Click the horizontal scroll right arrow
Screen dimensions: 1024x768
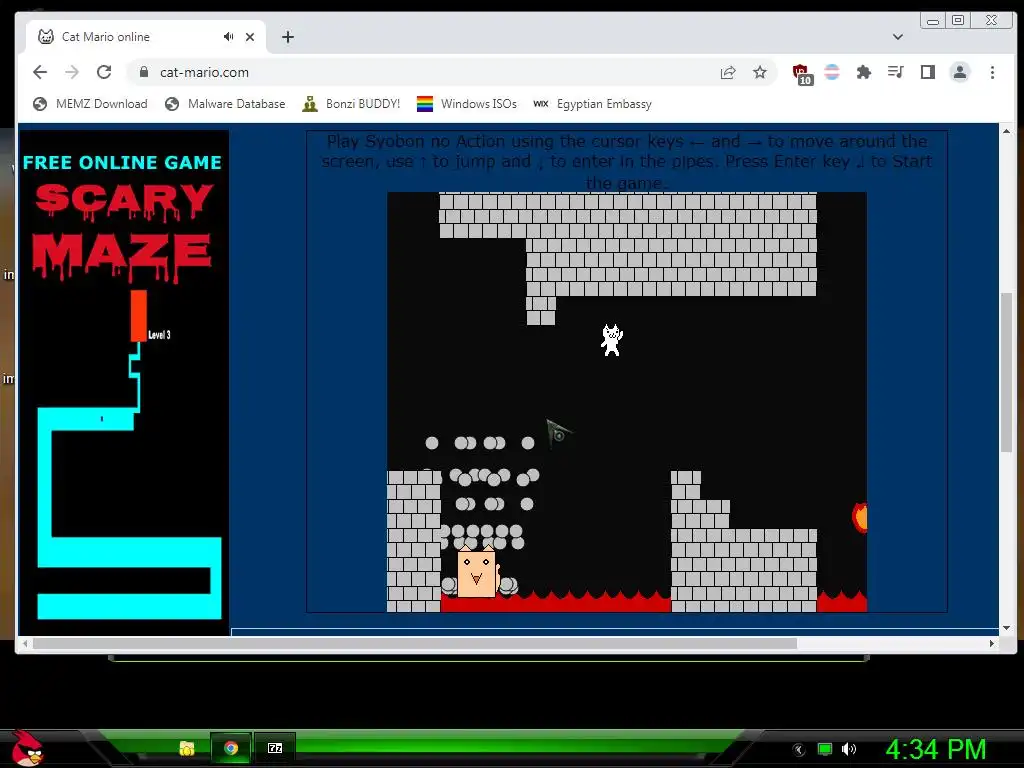coord(991,643)
